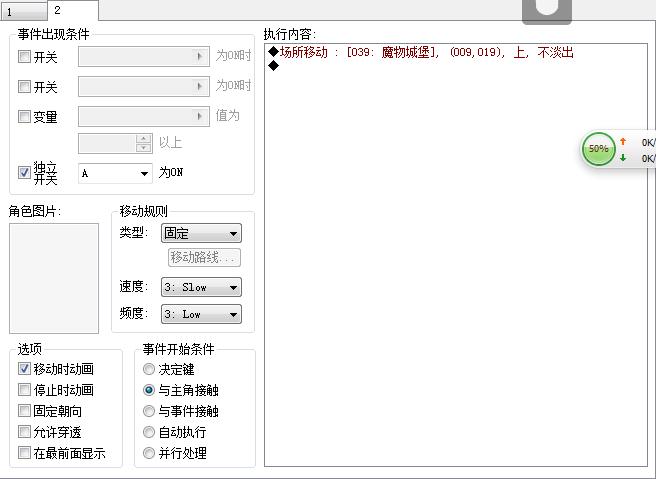This screenshot has width=656, height=479.
Task: Choose the 并行处理 trigger radio button
Action: (x=149, y=453)
